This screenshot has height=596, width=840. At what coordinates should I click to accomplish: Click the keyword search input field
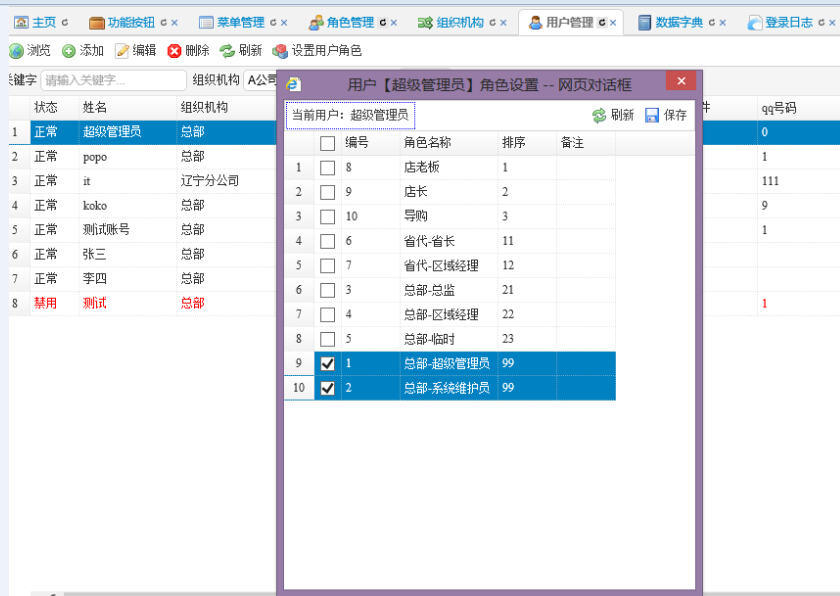pyautogui.click(x=113, y=81)
